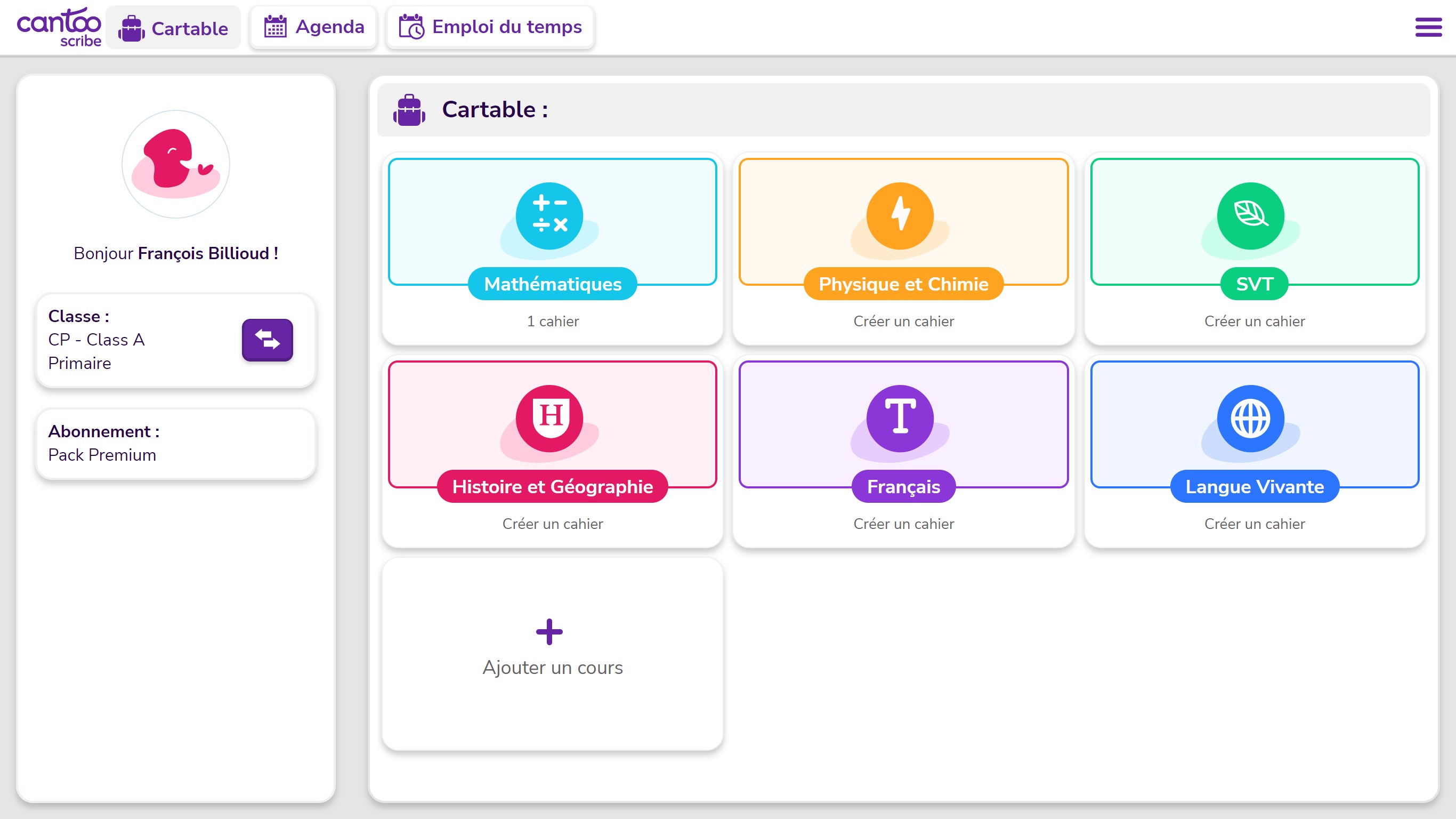Viewport: 1456px width, 819px height.
Task: Click Créer un cahier under SVT
Action: pyautogui.click(x=1254, y=322)
